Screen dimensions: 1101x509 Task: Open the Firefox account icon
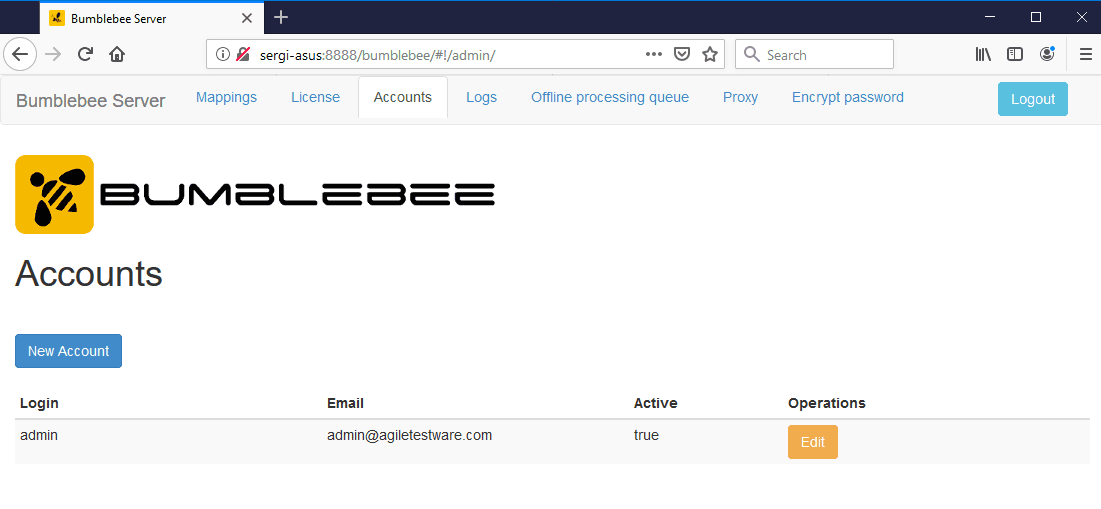(x=1047, y=54)
